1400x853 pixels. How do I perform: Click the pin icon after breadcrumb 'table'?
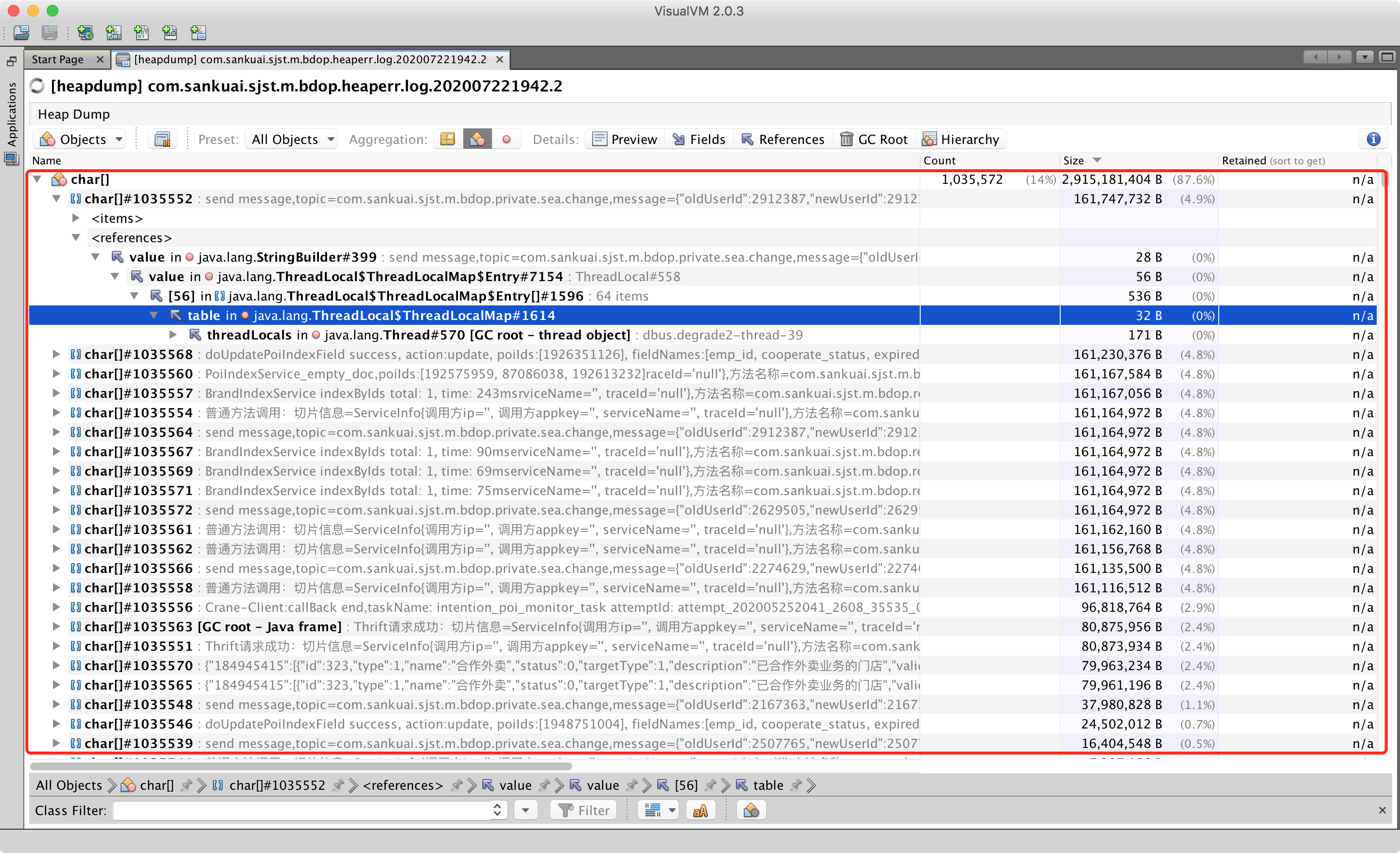pyautogui.click(x=796, y=785)
